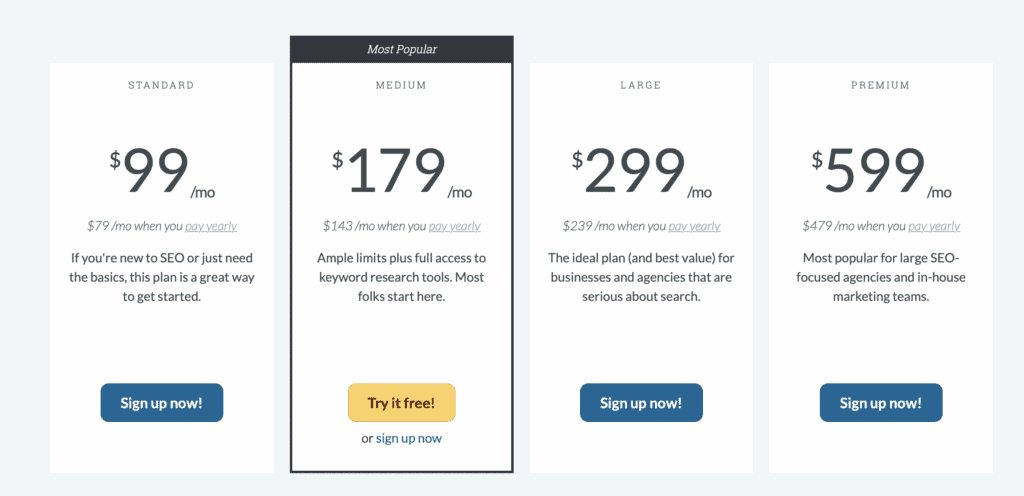Click Sign up now under Premium plan

point(881,403)
